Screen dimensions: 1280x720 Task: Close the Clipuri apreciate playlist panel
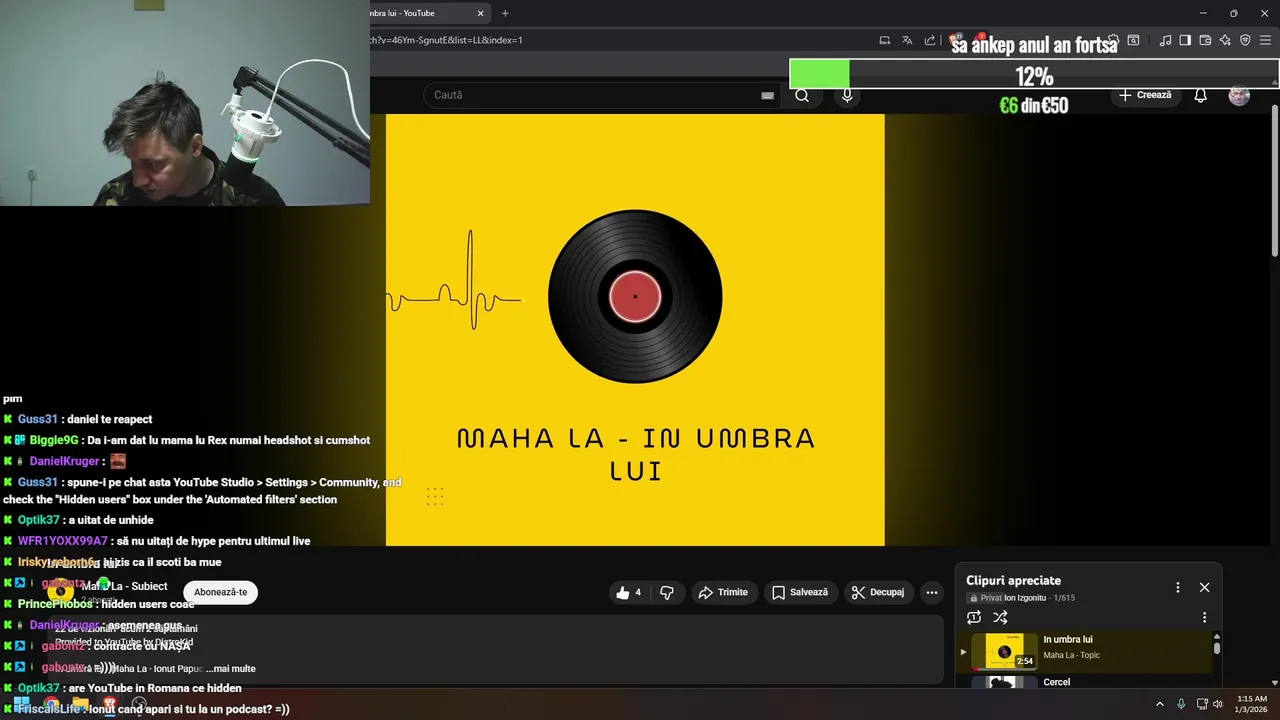pos(1204,587)
